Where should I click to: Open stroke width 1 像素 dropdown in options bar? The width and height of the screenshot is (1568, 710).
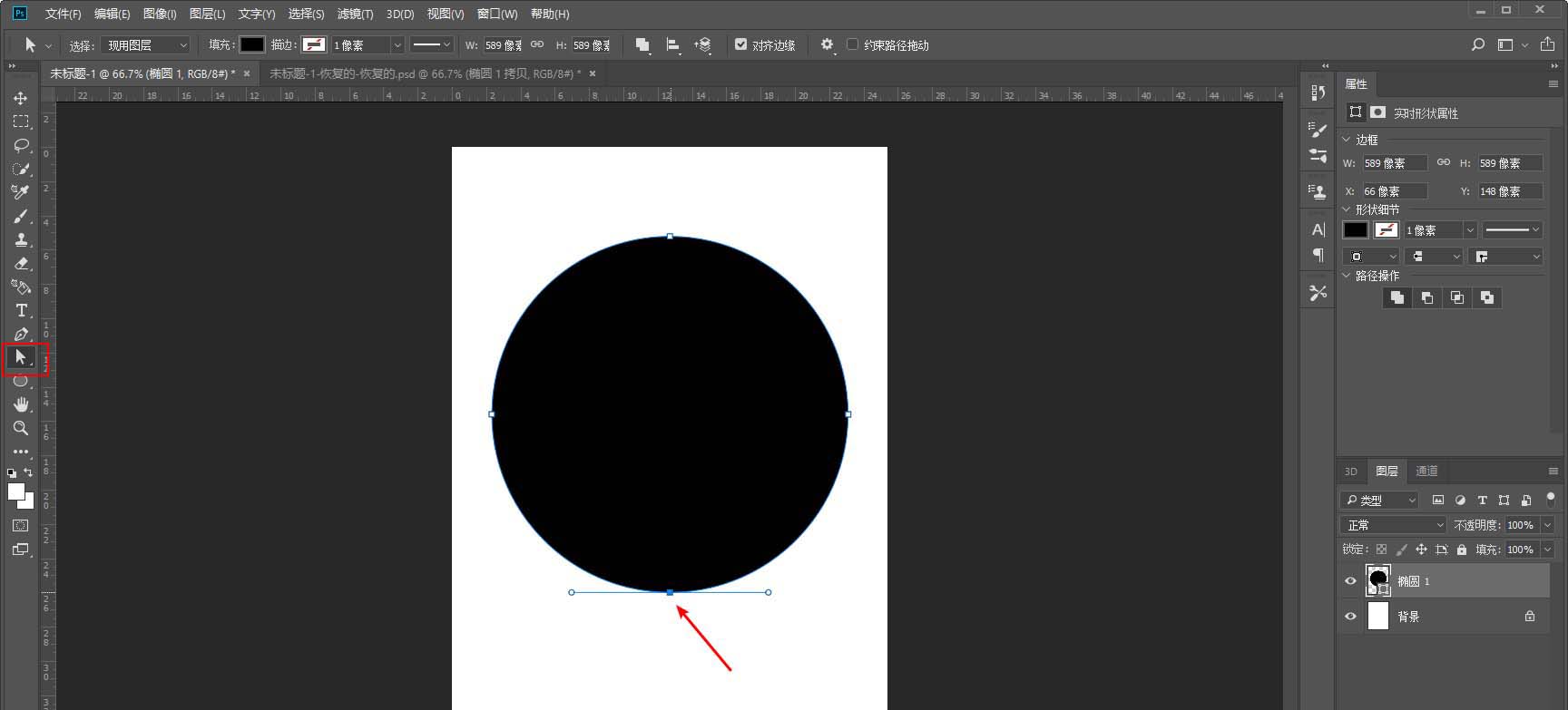(397, 44)
